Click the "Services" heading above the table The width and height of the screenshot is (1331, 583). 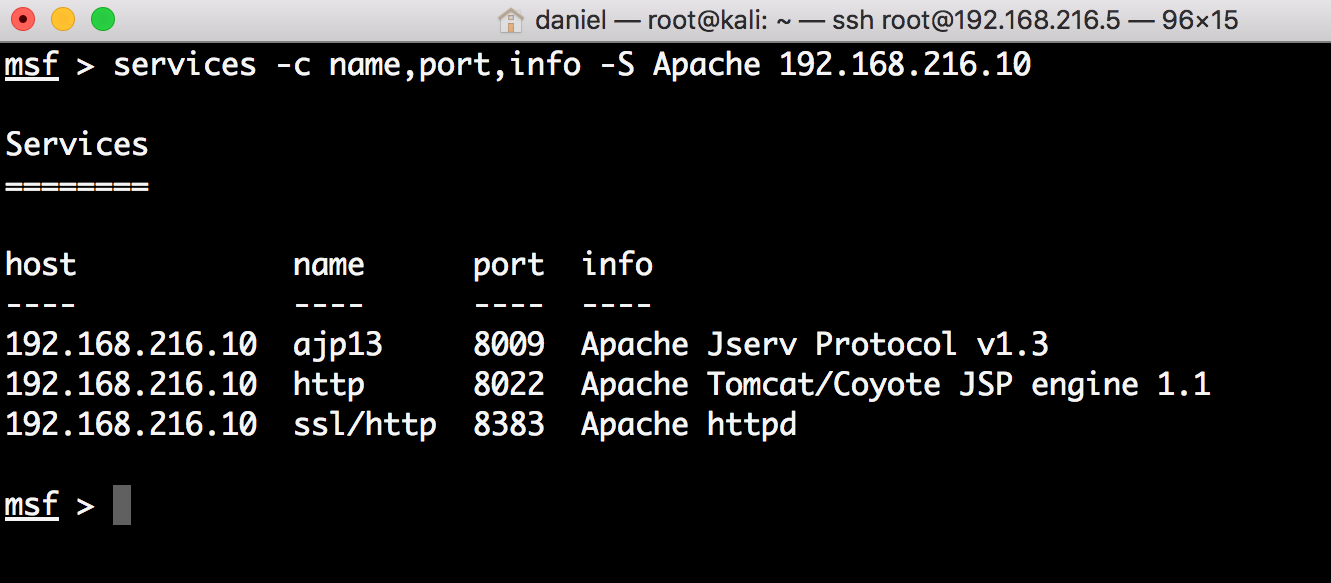point(77,144)
